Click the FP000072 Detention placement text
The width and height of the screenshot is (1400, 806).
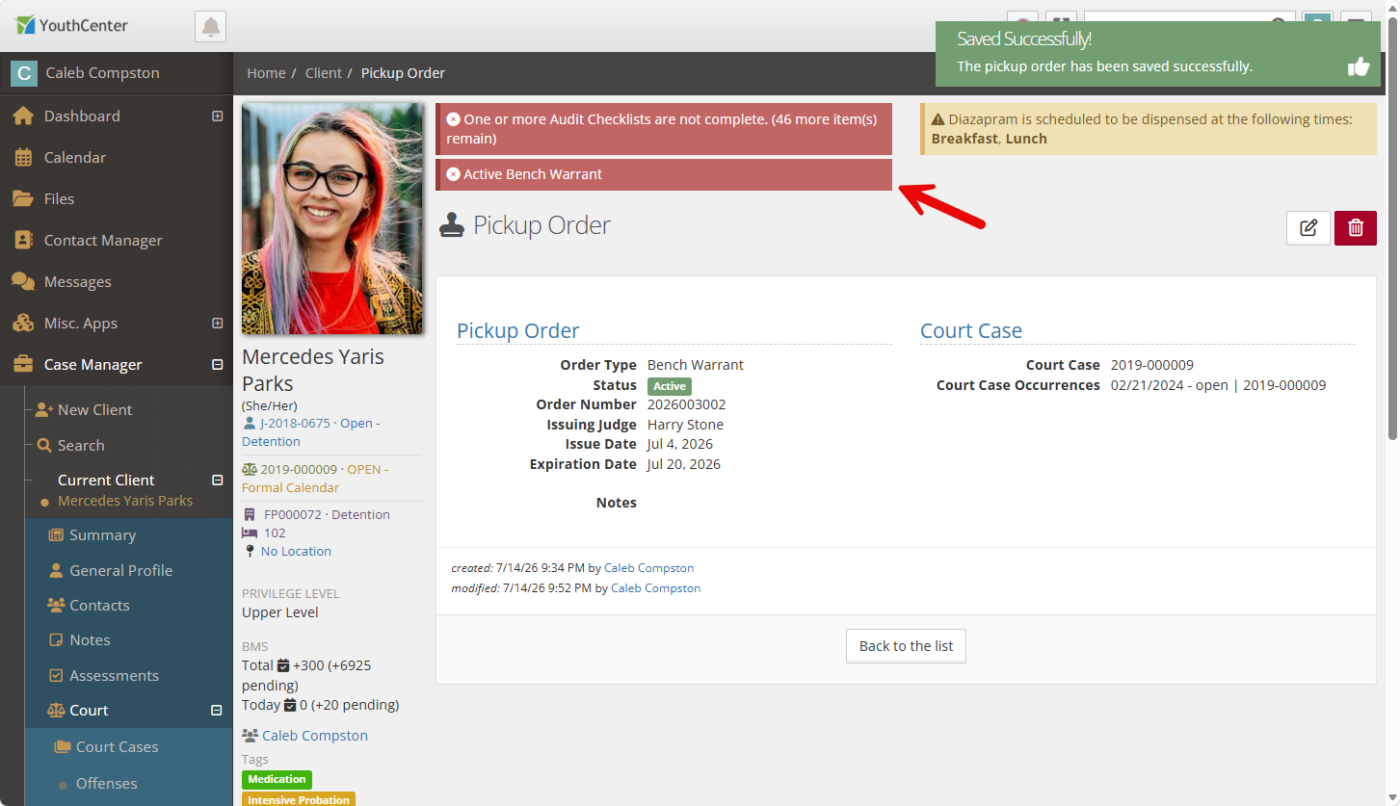(327, 514)
